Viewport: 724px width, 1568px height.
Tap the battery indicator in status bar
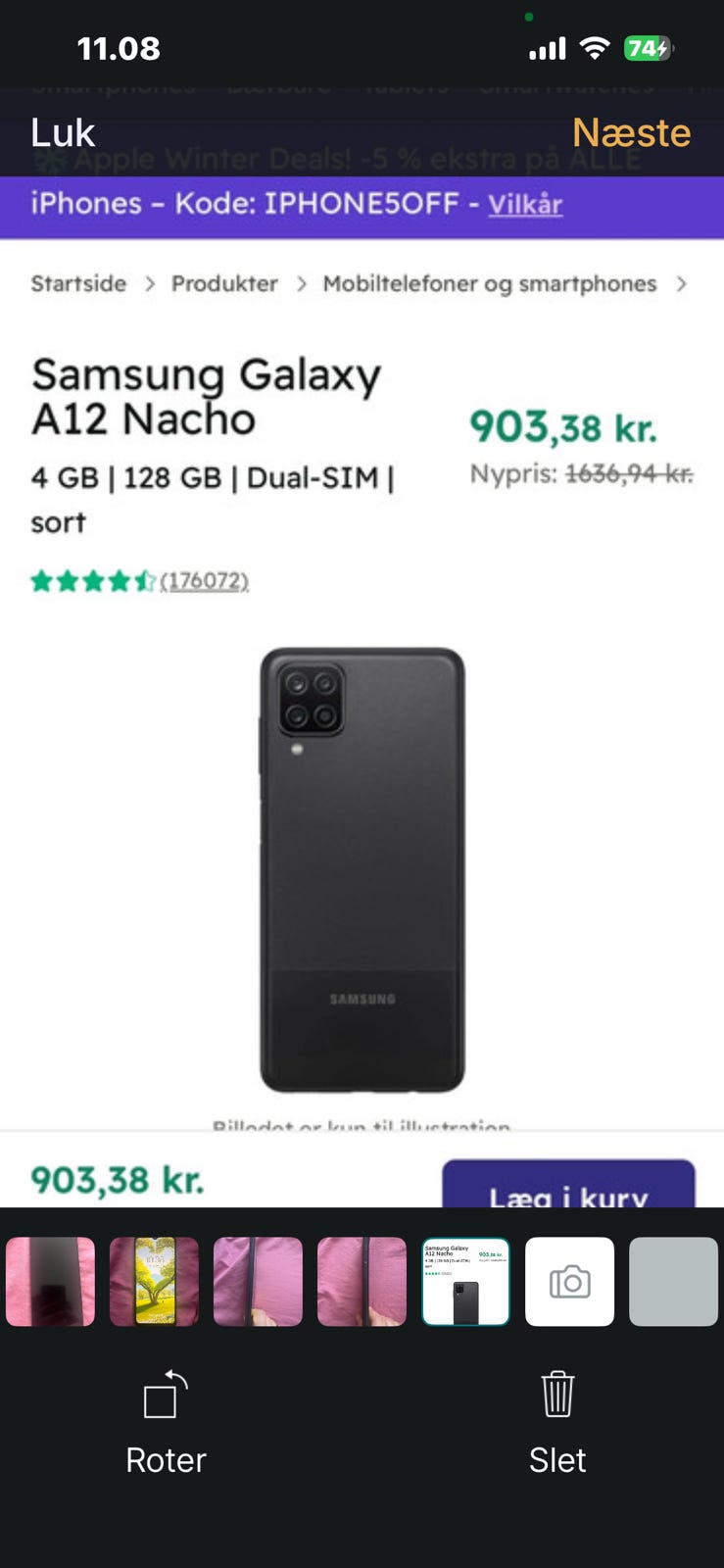pyautogui.click(x=648, y=48)
